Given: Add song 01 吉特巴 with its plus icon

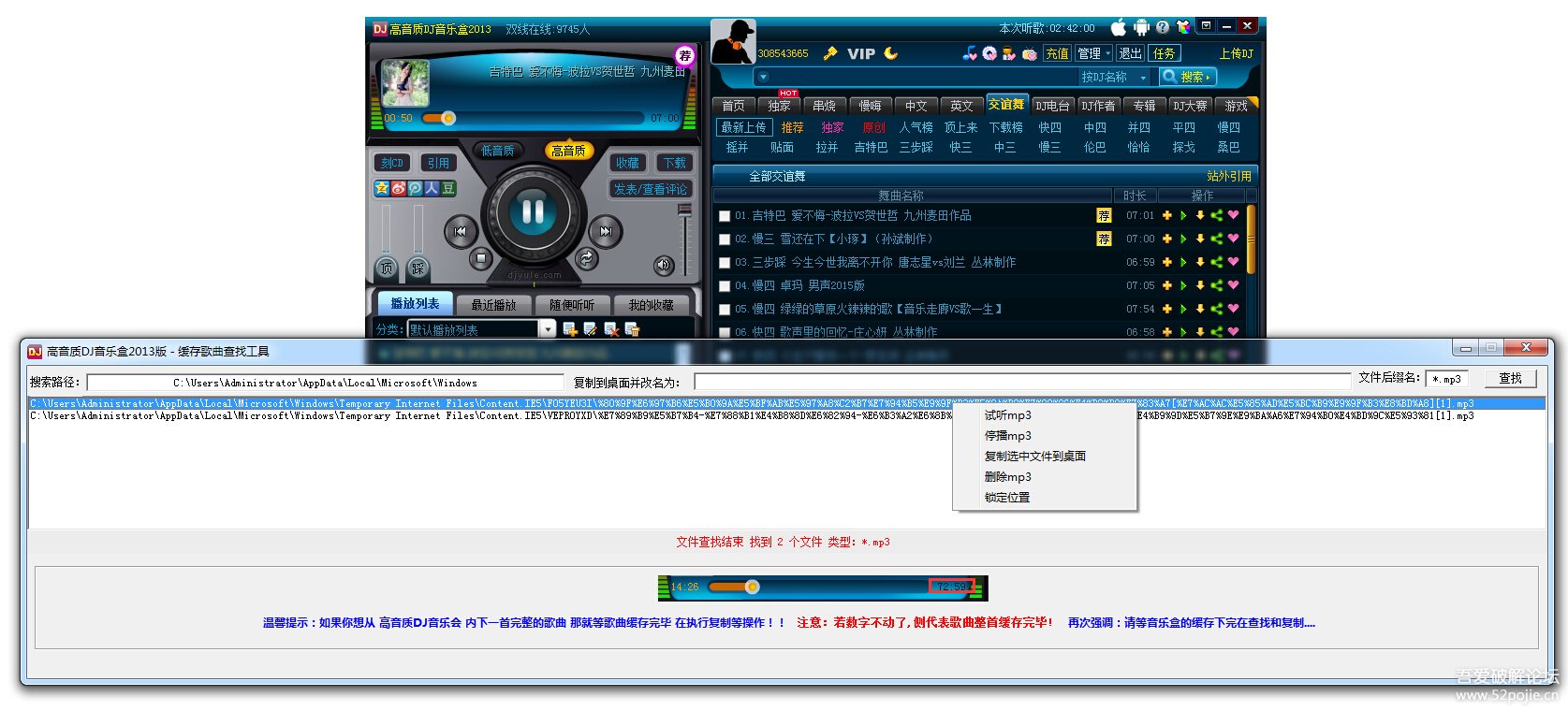Looking at the screenshot, I should pos(1167,215).
